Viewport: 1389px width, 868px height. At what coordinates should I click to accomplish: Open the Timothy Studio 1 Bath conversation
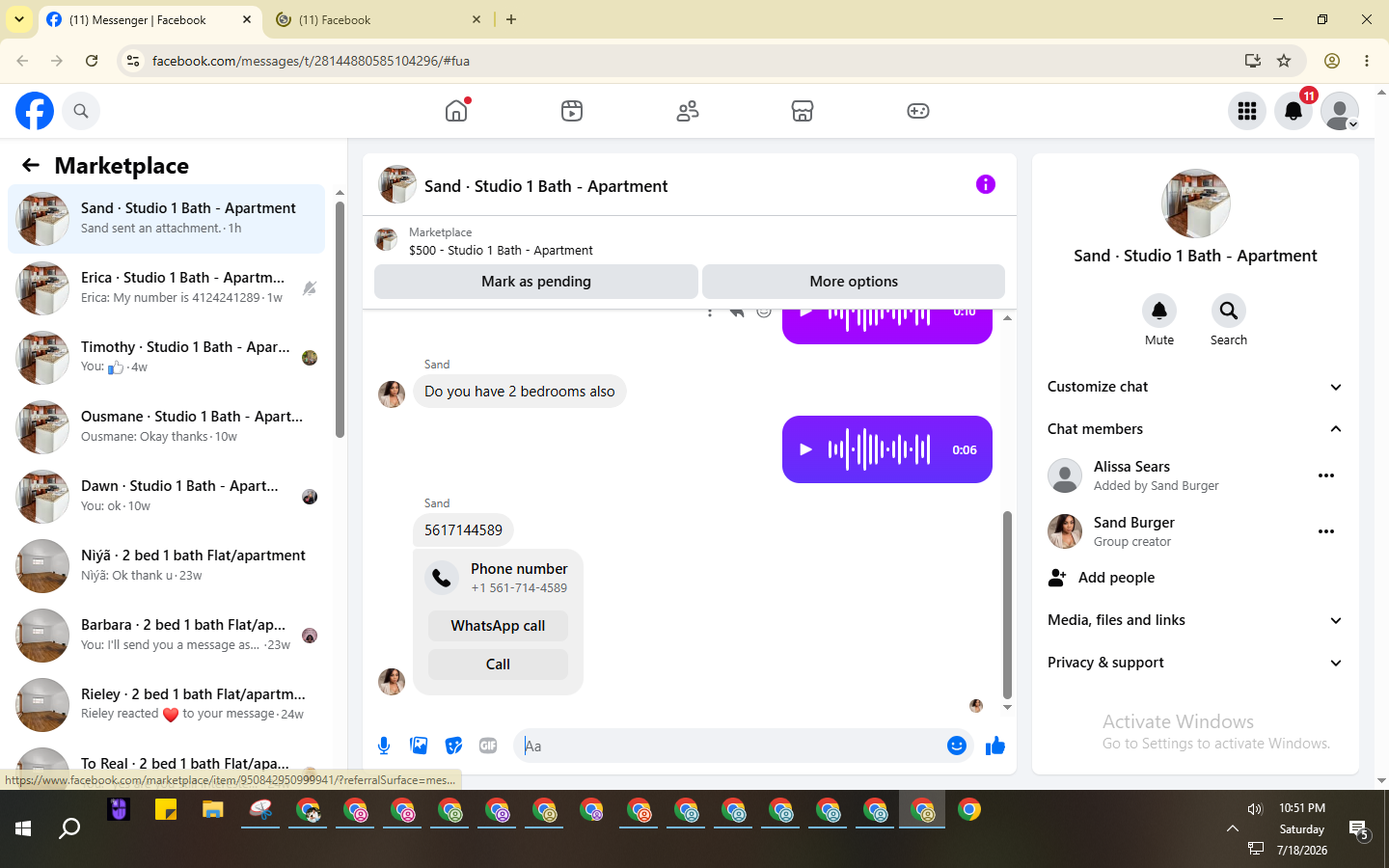(166, 358)
